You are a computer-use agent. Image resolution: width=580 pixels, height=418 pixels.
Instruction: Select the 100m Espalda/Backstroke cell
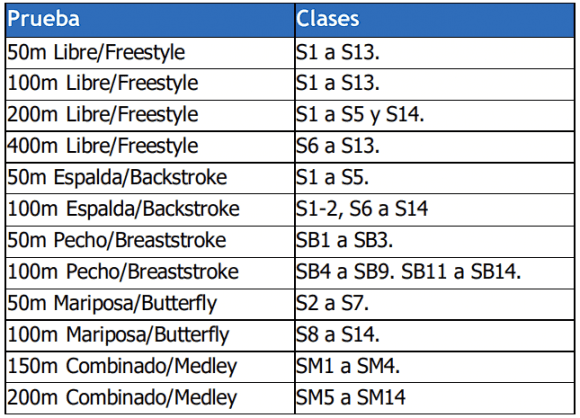pyautogui.click(x=150, y=210)
